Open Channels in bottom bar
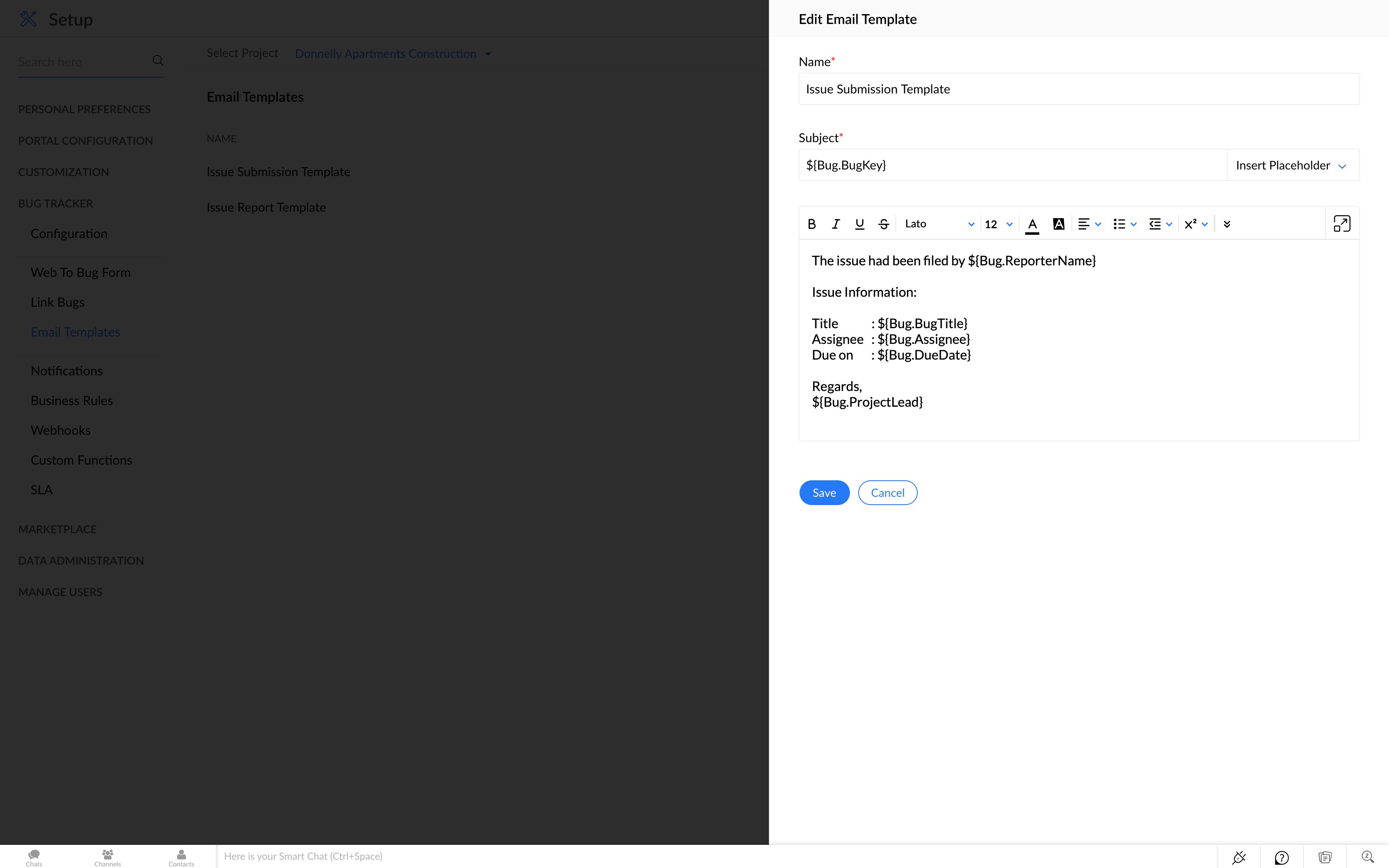 tap(107, 858)
